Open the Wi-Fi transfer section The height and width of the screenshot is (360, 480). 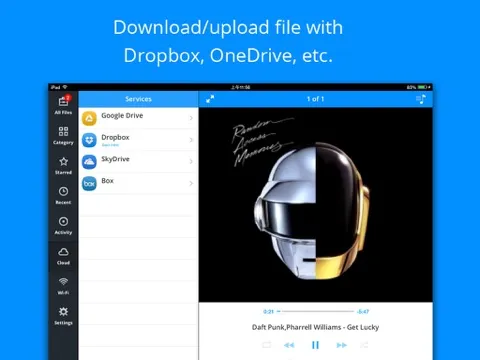[63, 286]
